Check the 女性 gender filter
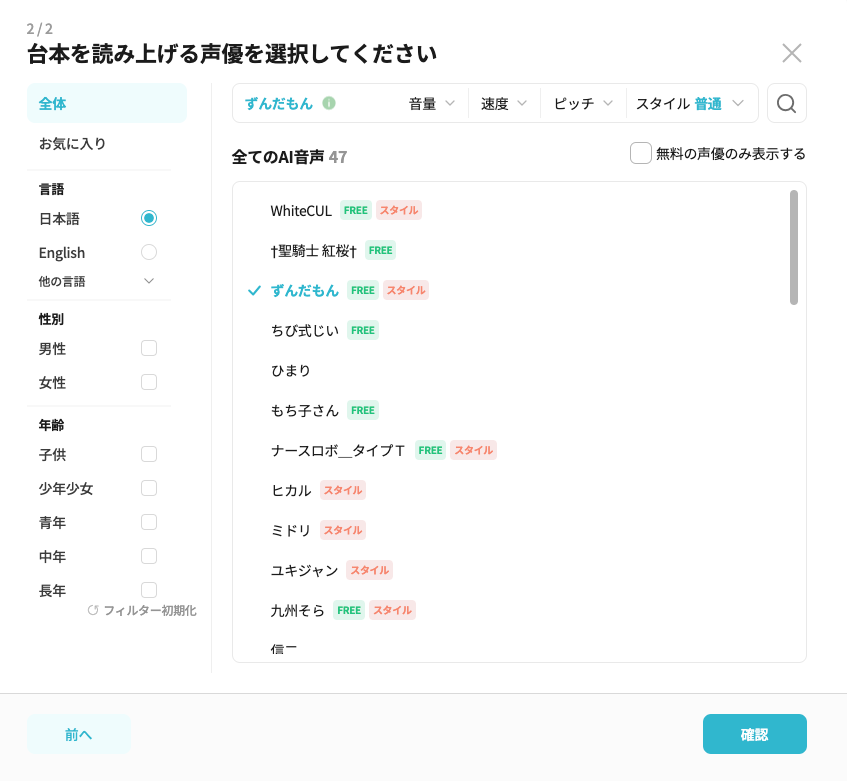The image size is (847, 781). coord(149,382)
